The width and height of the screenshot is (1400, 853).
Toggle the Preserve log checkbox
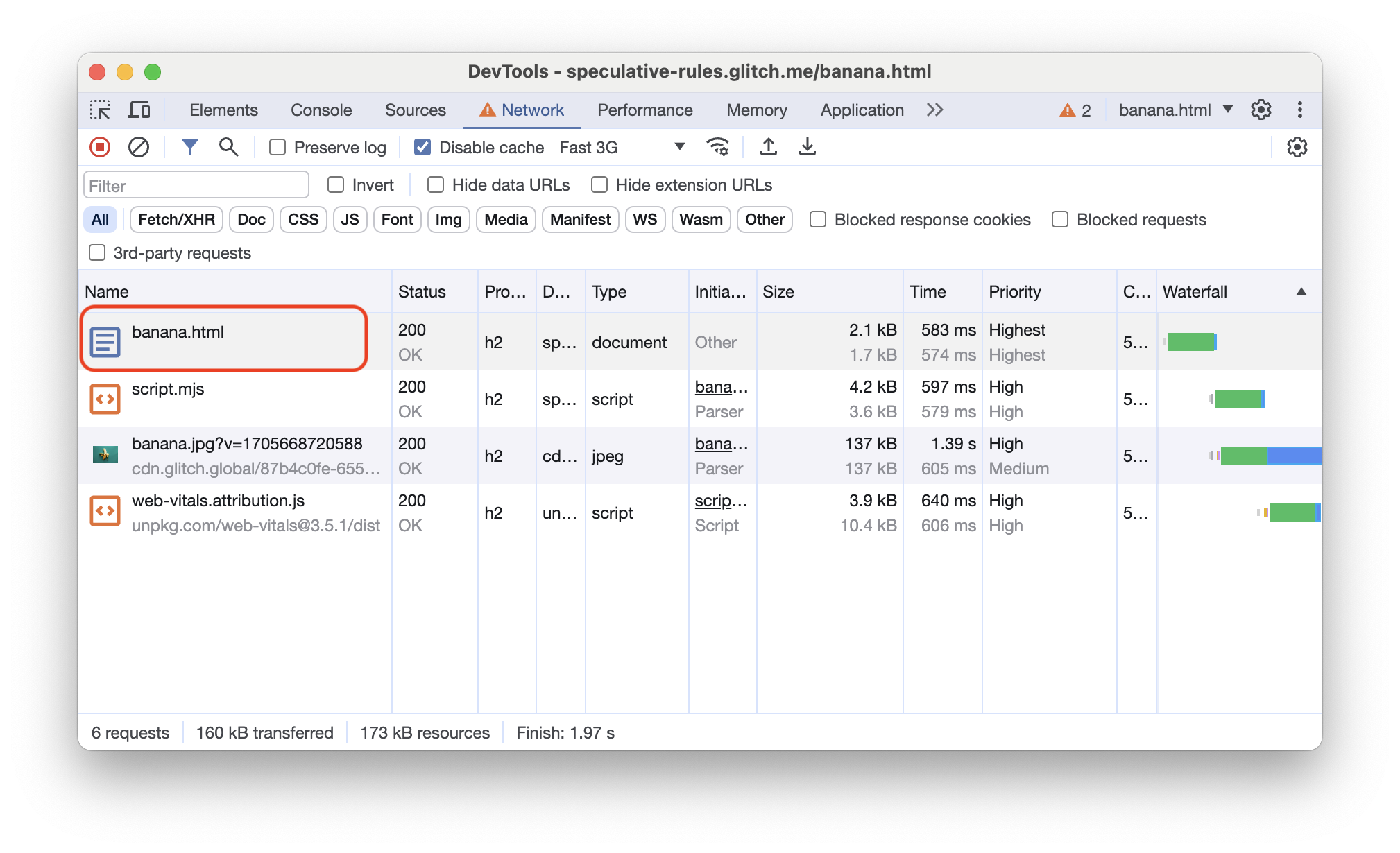coord(278,147)
